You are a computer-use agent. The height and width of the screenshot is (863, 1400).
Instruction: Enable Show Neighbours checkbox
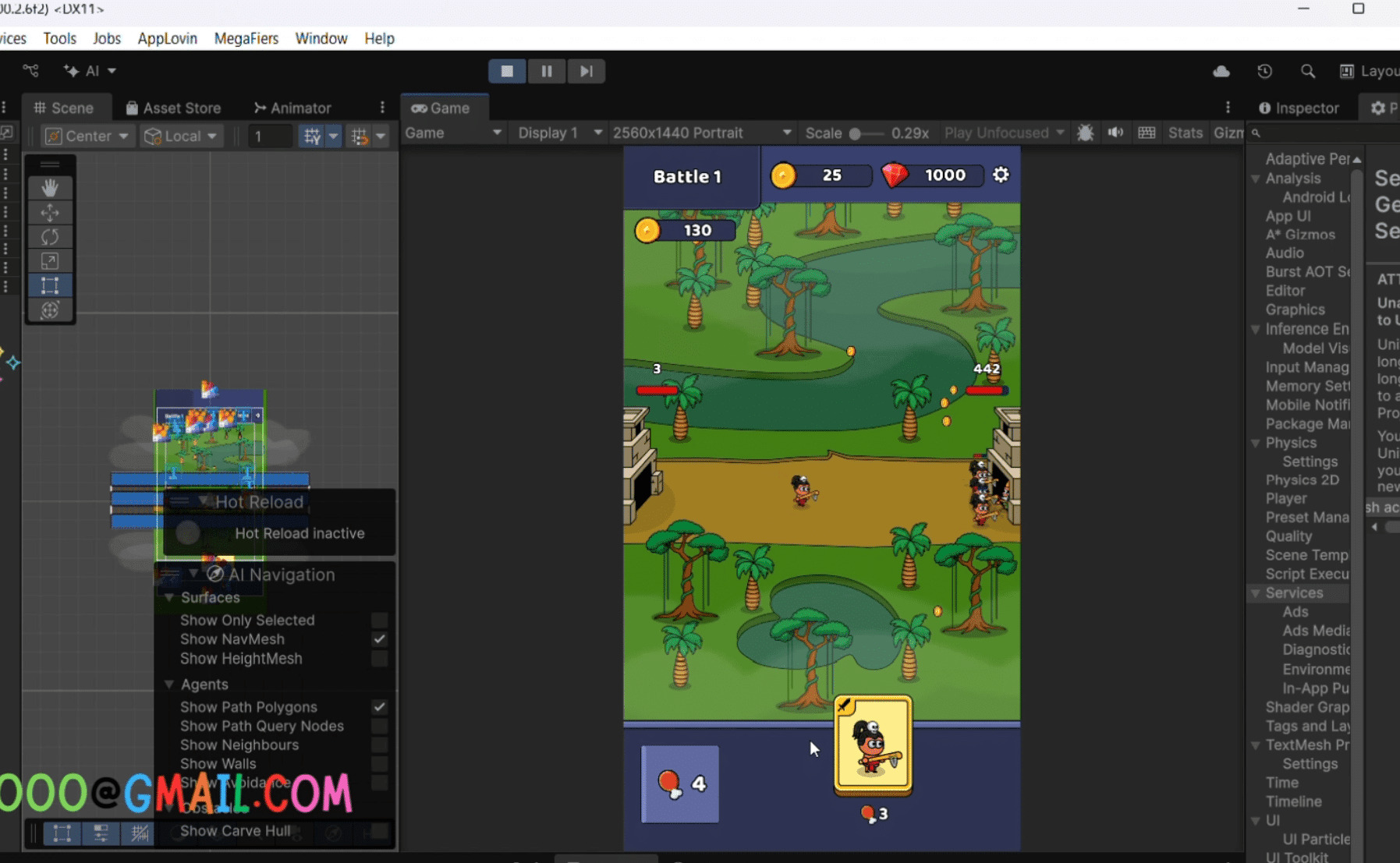(x=380, y=745)
